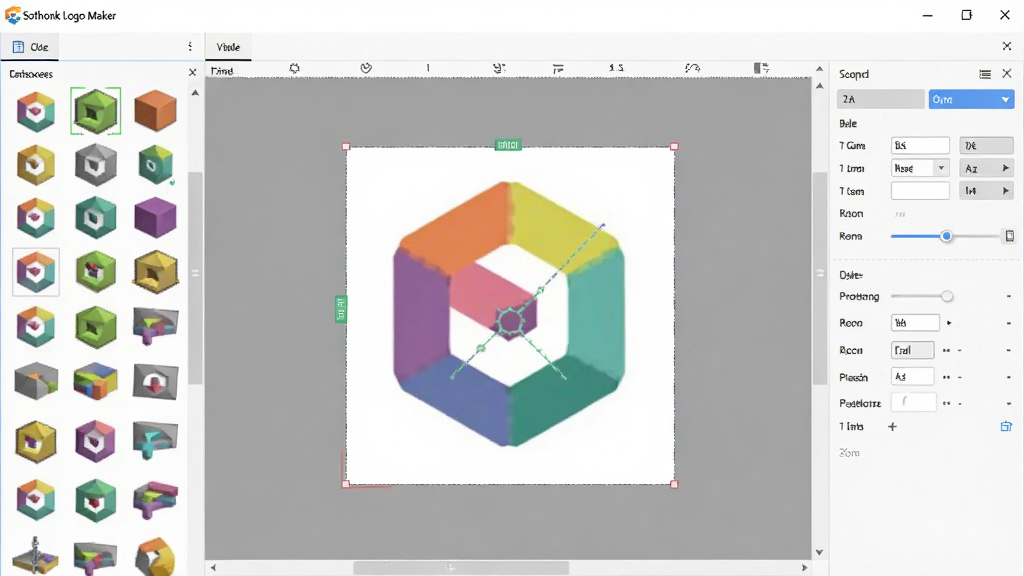Click the small page icon beside the Roma slider
This screenshot has width=1024, height=576.
(1009, 236)
